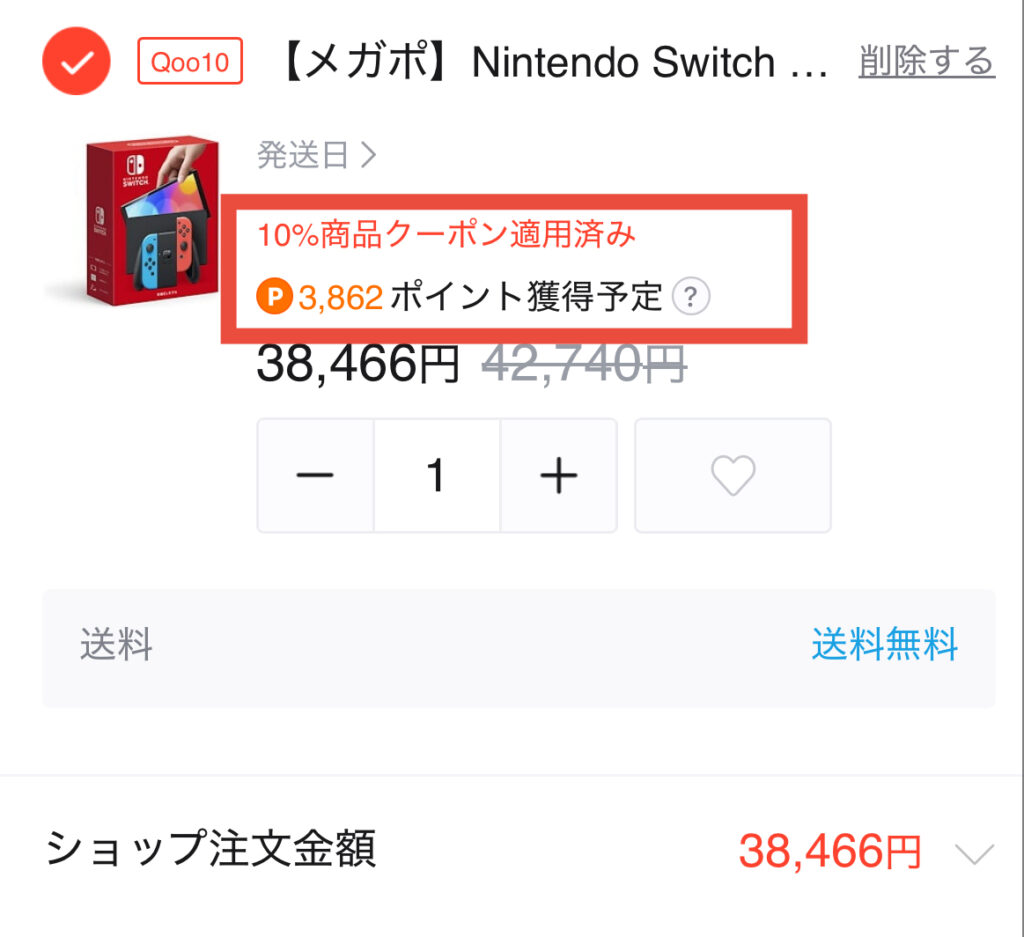Click the 10%商品クーポン適用済み coupon text

[447, 234]
